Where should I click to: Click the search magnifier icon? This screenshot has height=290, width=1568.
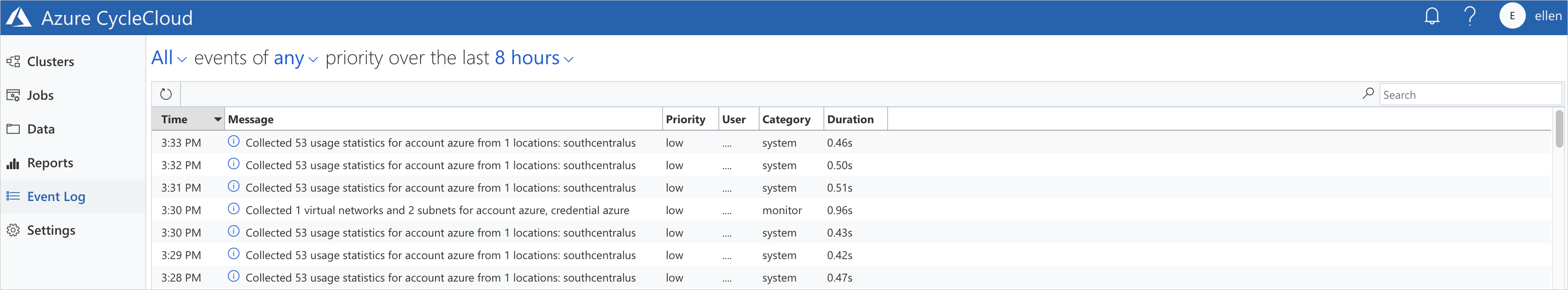coord(1368,94)
